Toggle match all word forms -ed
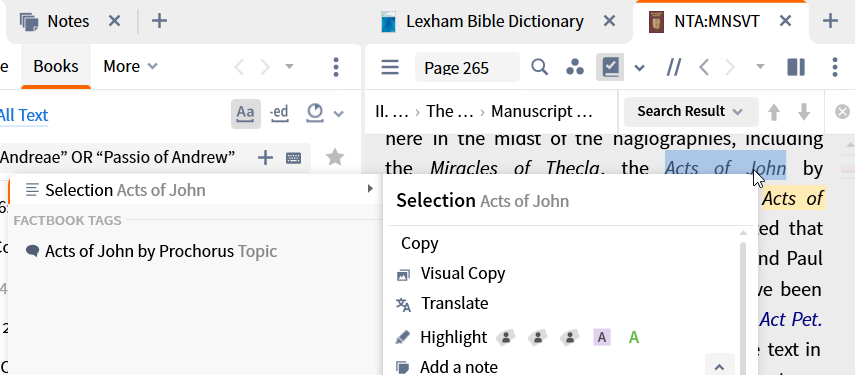The width and height of the screenshot is (855, 375). (x=279, y=113)
